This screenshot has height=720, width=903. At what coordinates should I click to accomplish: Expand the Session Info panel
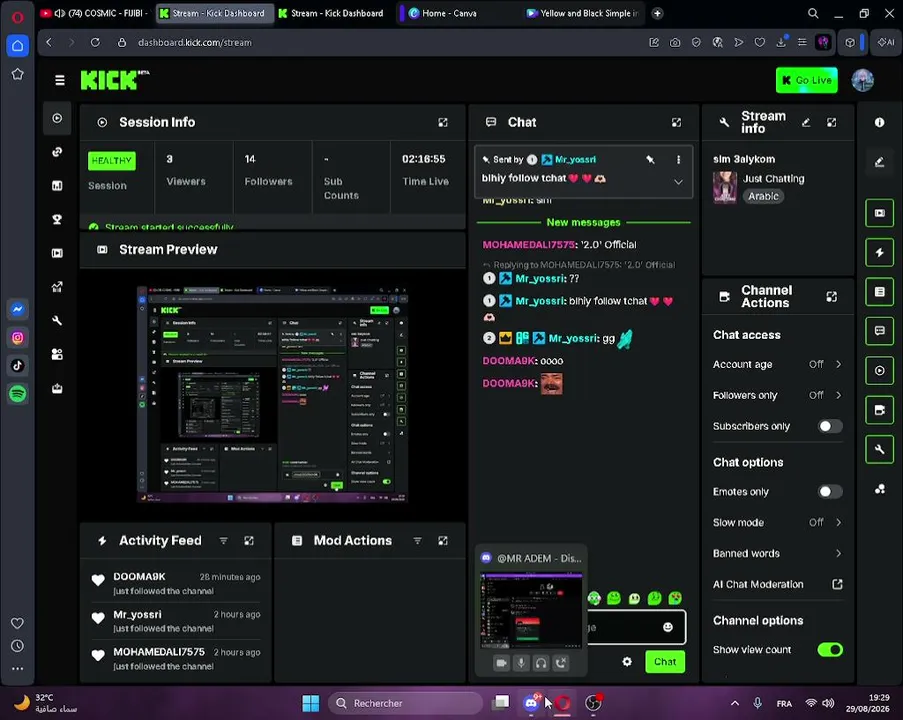coord(443,122)
